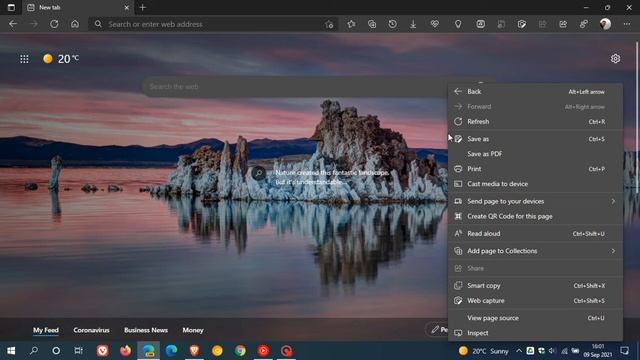Open Windows Start menu
640x360 pixels.
coord(11,351)
